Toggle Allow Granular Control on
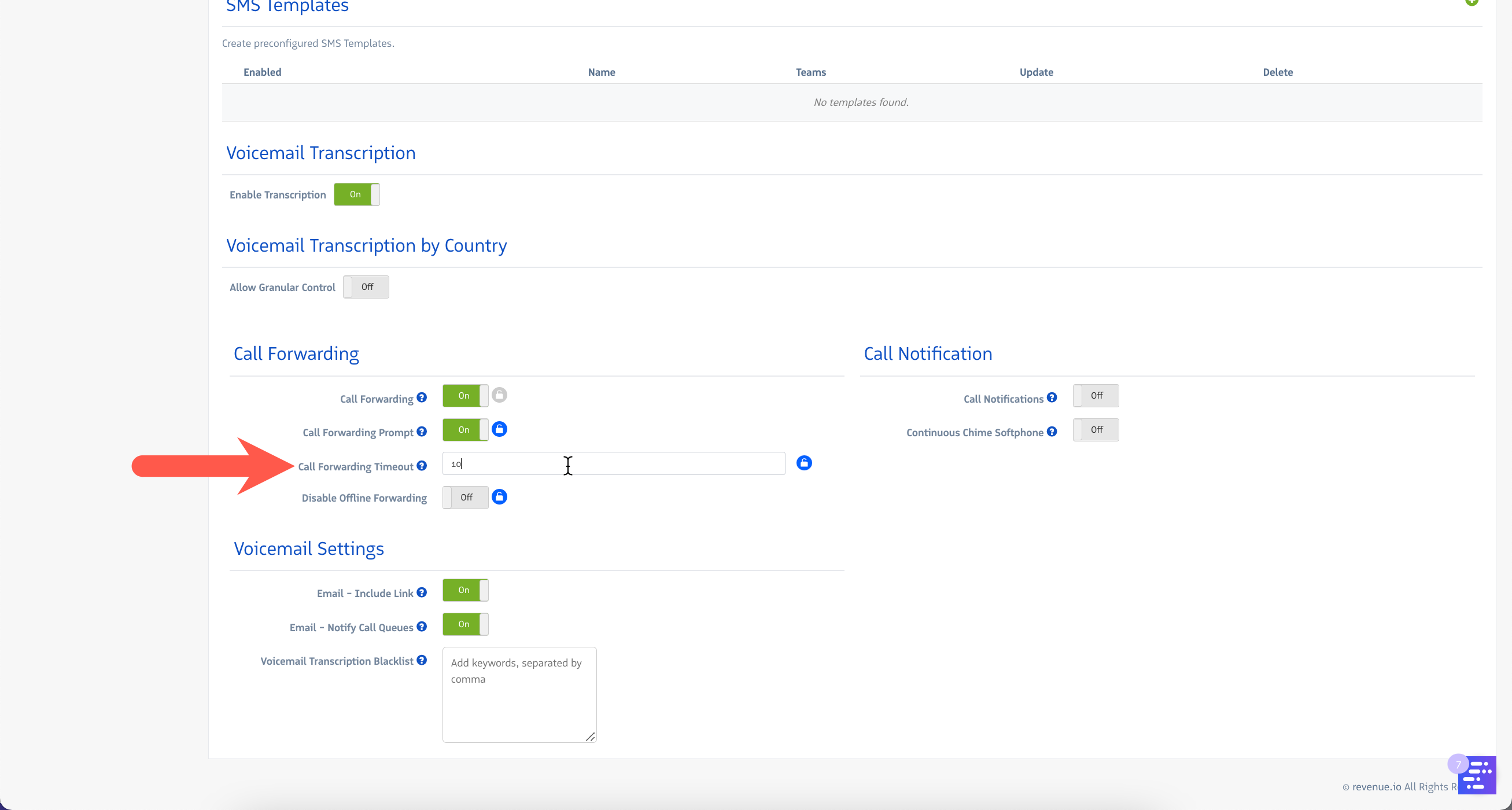This screenshot has height=810, width=1512. point(366,287)
